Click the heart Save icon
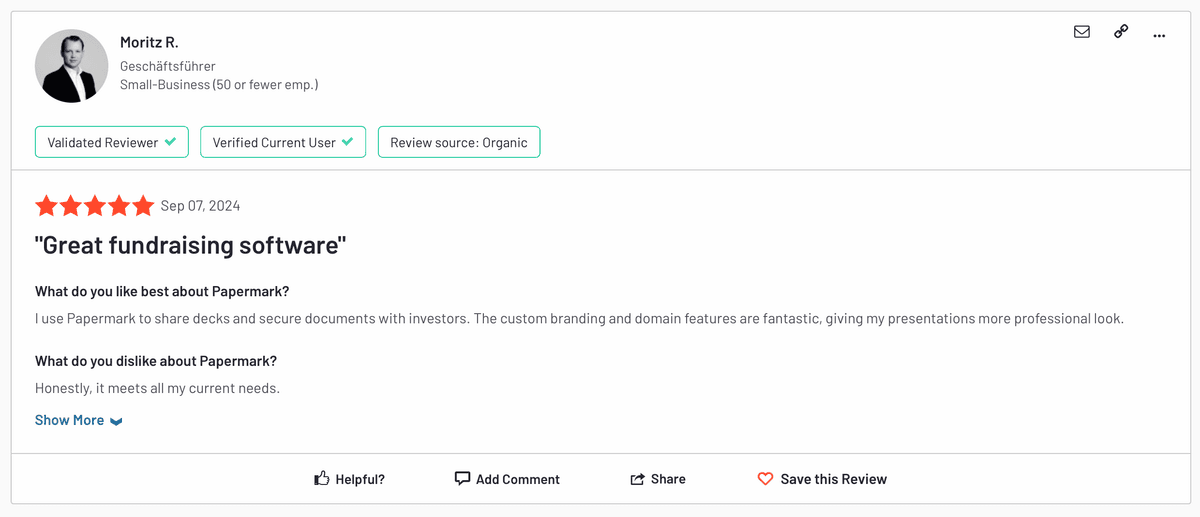The height and width of the screenshot is (517, 1200). 765,479
